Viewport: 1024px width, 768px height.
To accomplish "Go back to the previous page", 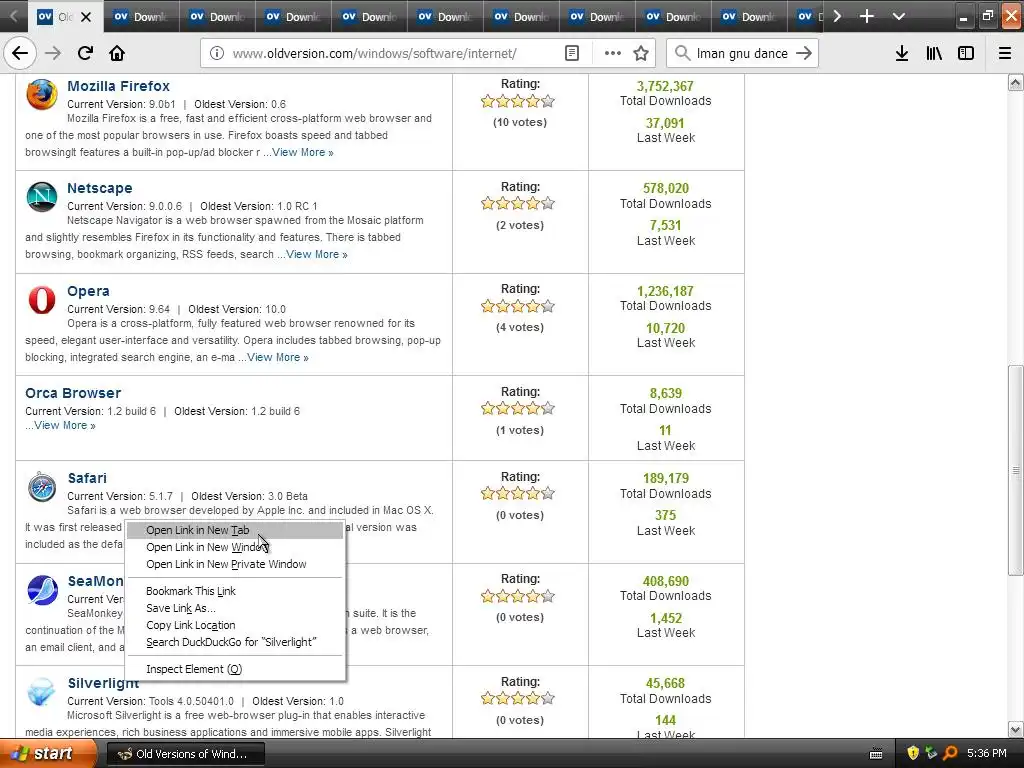I will click(20, 54).
